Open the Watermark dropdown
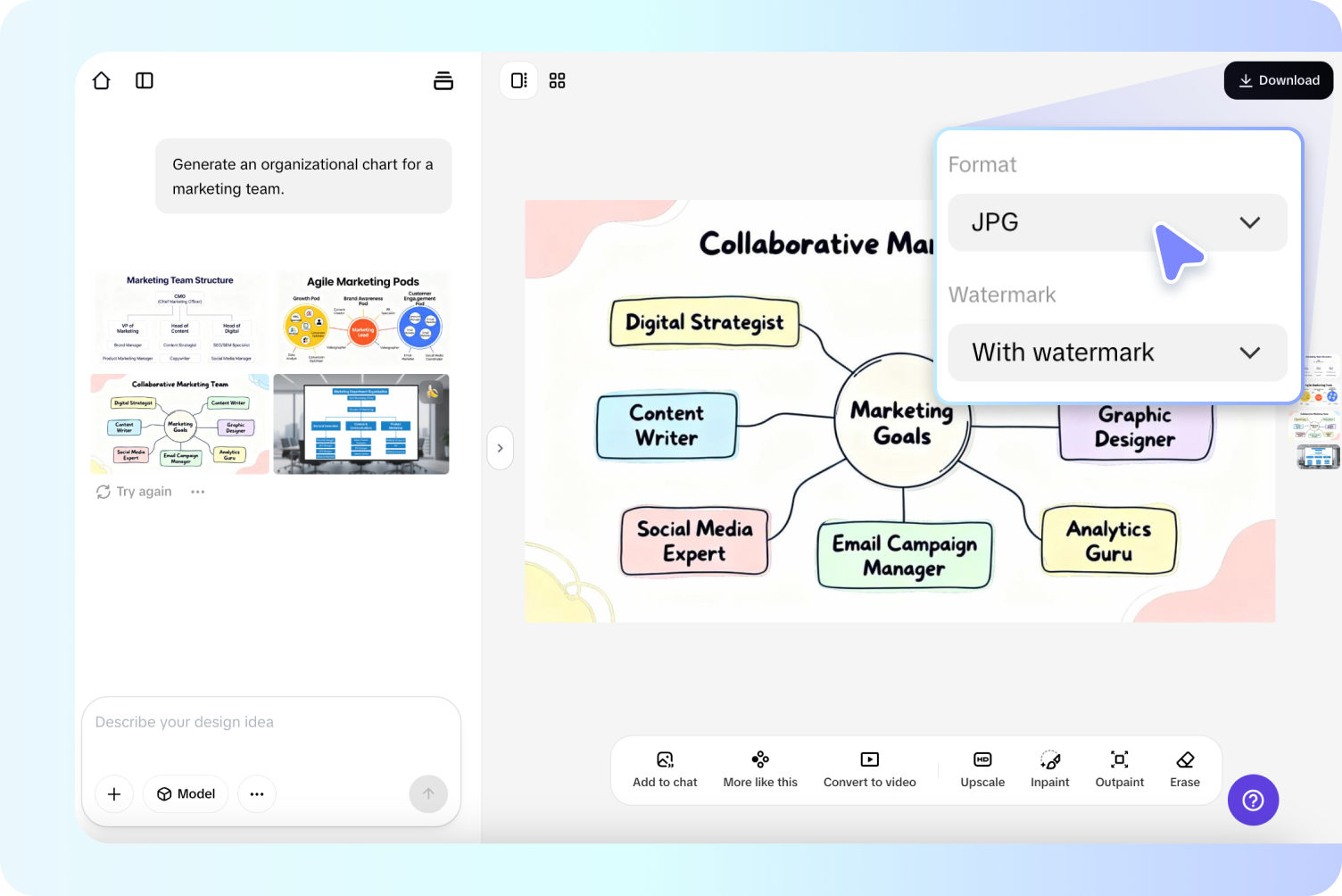 point(1117,353)
